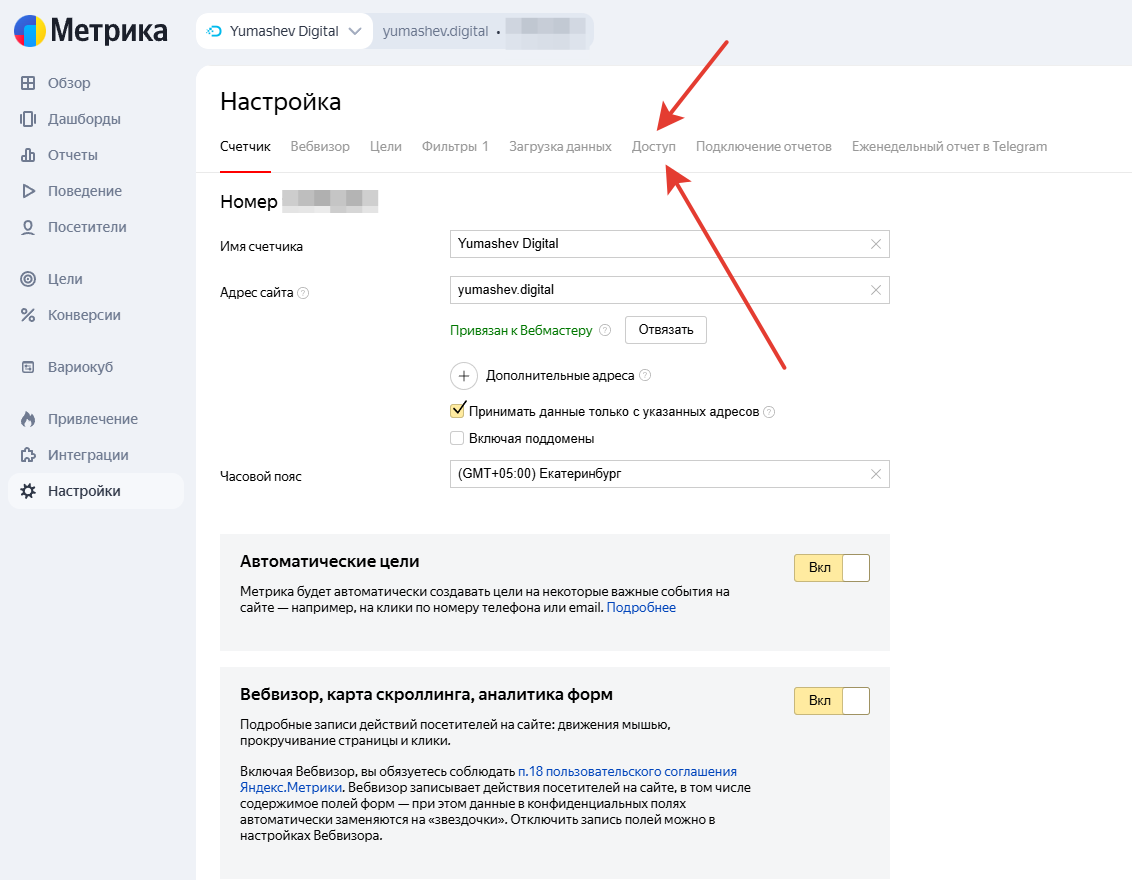Viewport: 1132px width, 880px height.
Task: Uncheck Принимать данные только с указанных адресов
Action: (457, 411)
